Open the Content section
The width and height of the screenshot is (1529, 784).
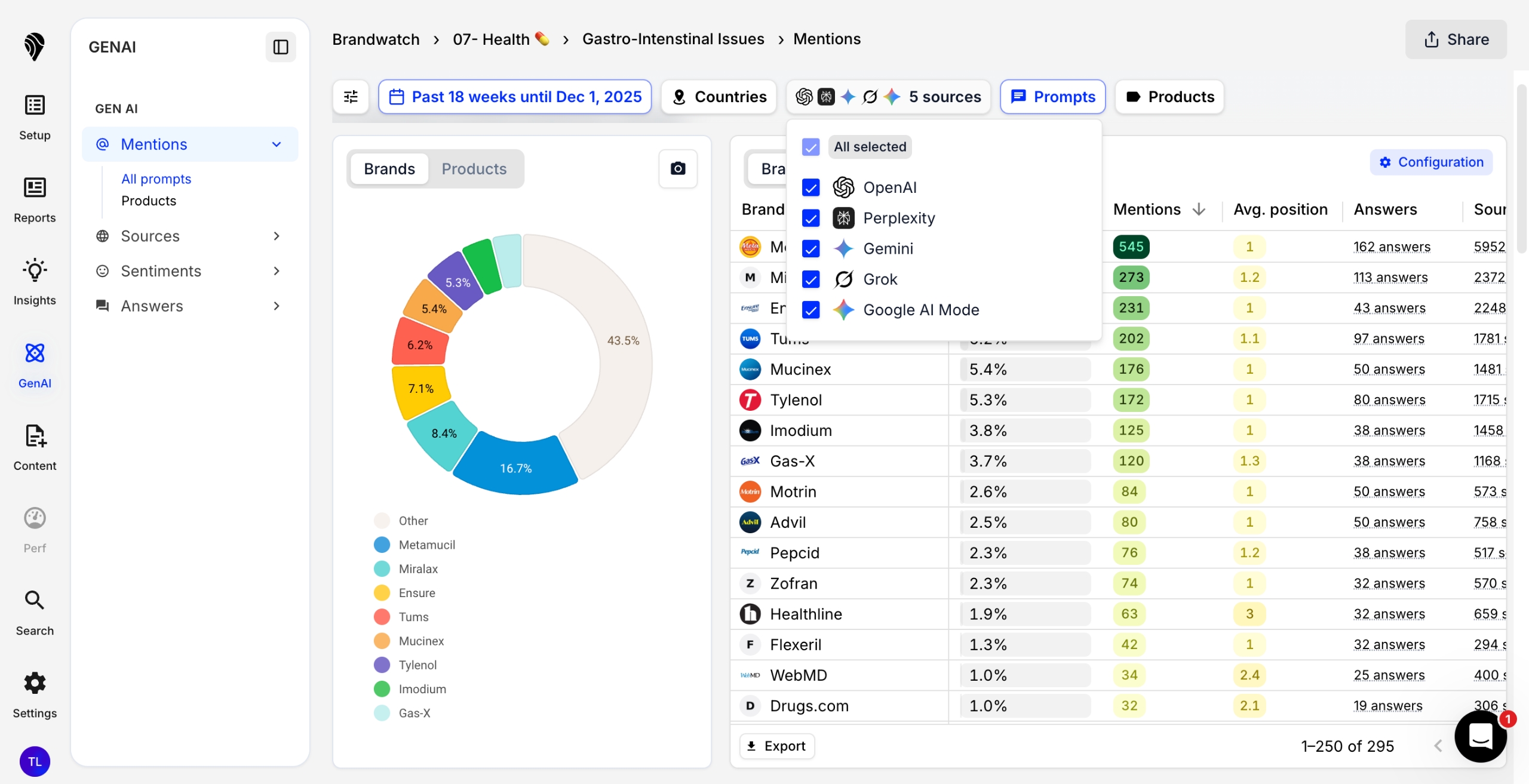[35, 447]
